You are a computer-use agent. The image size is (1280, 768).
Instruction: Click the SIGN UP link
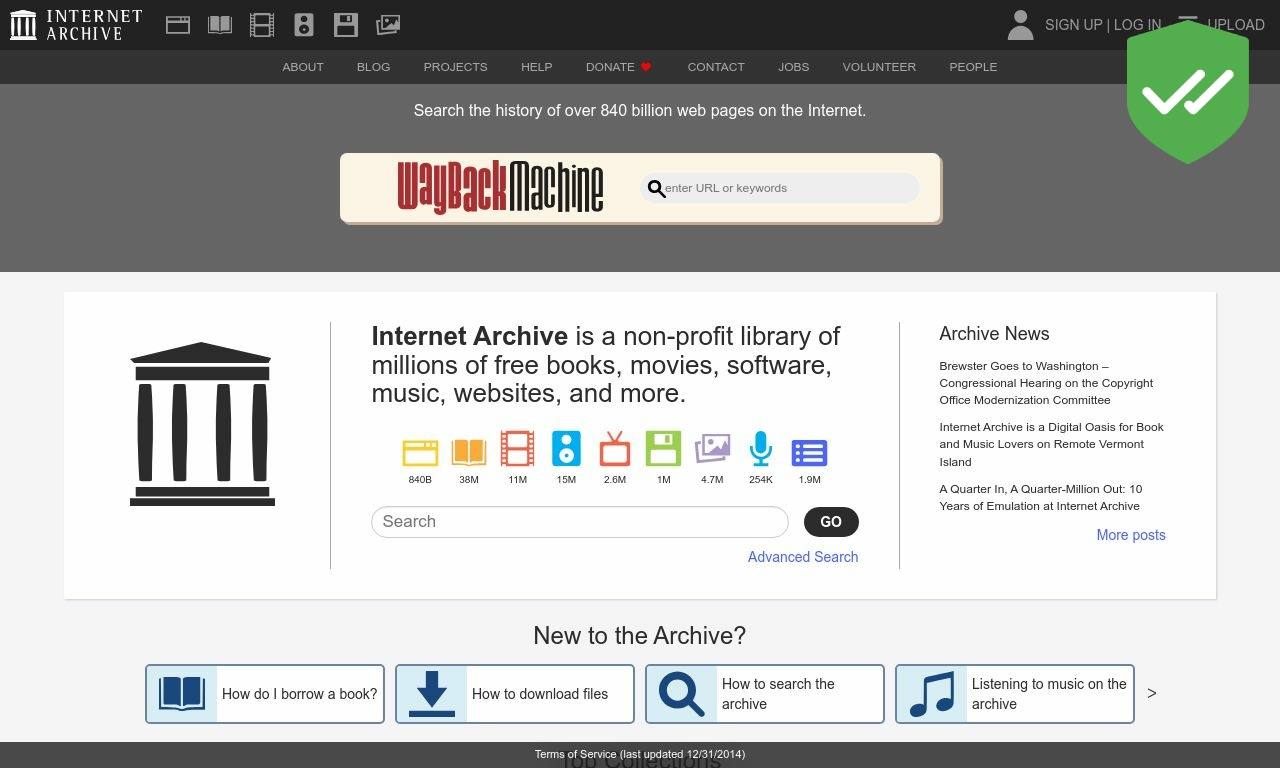1074,25
